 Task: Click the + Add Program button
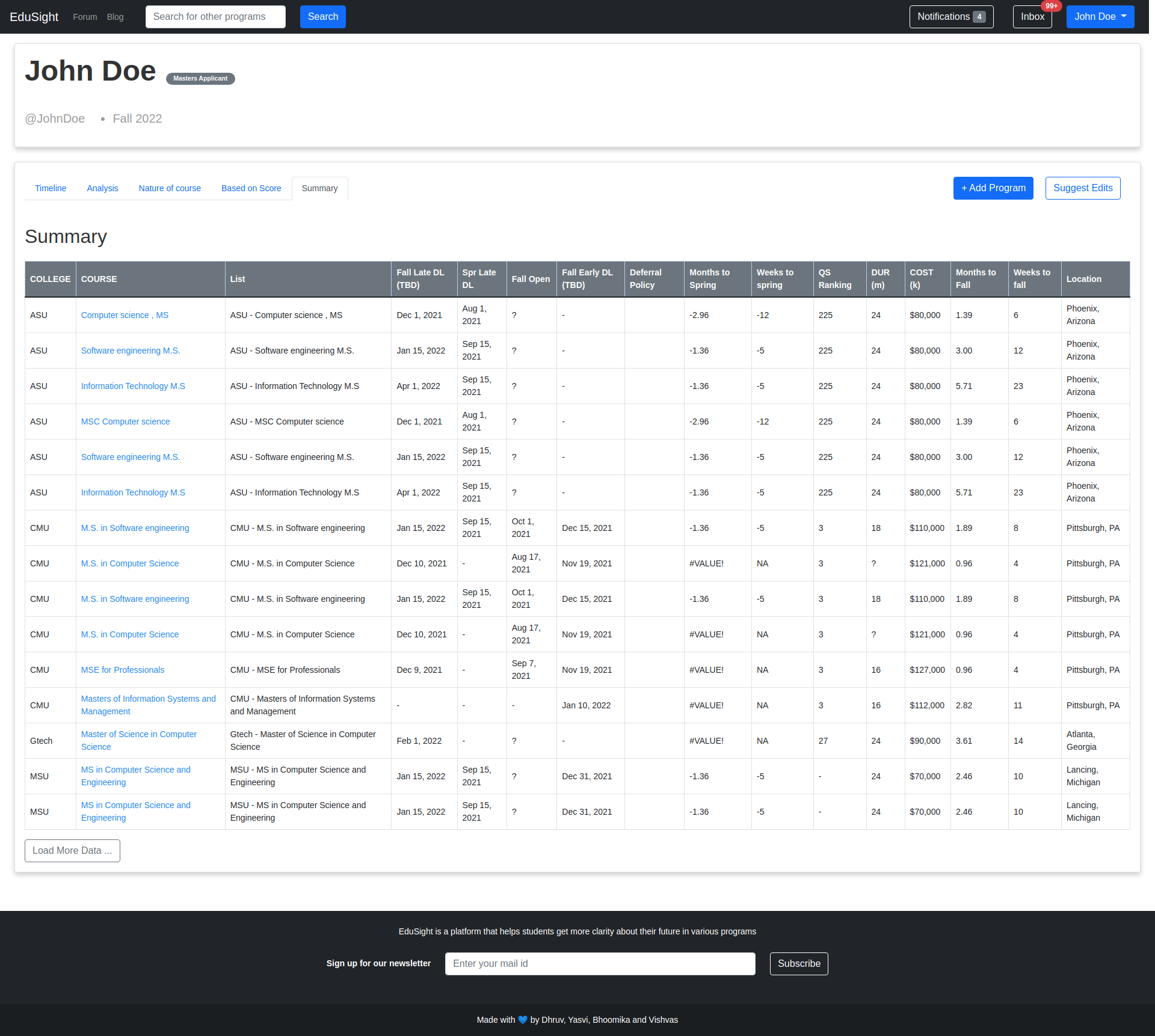click(x=993, y=188)
